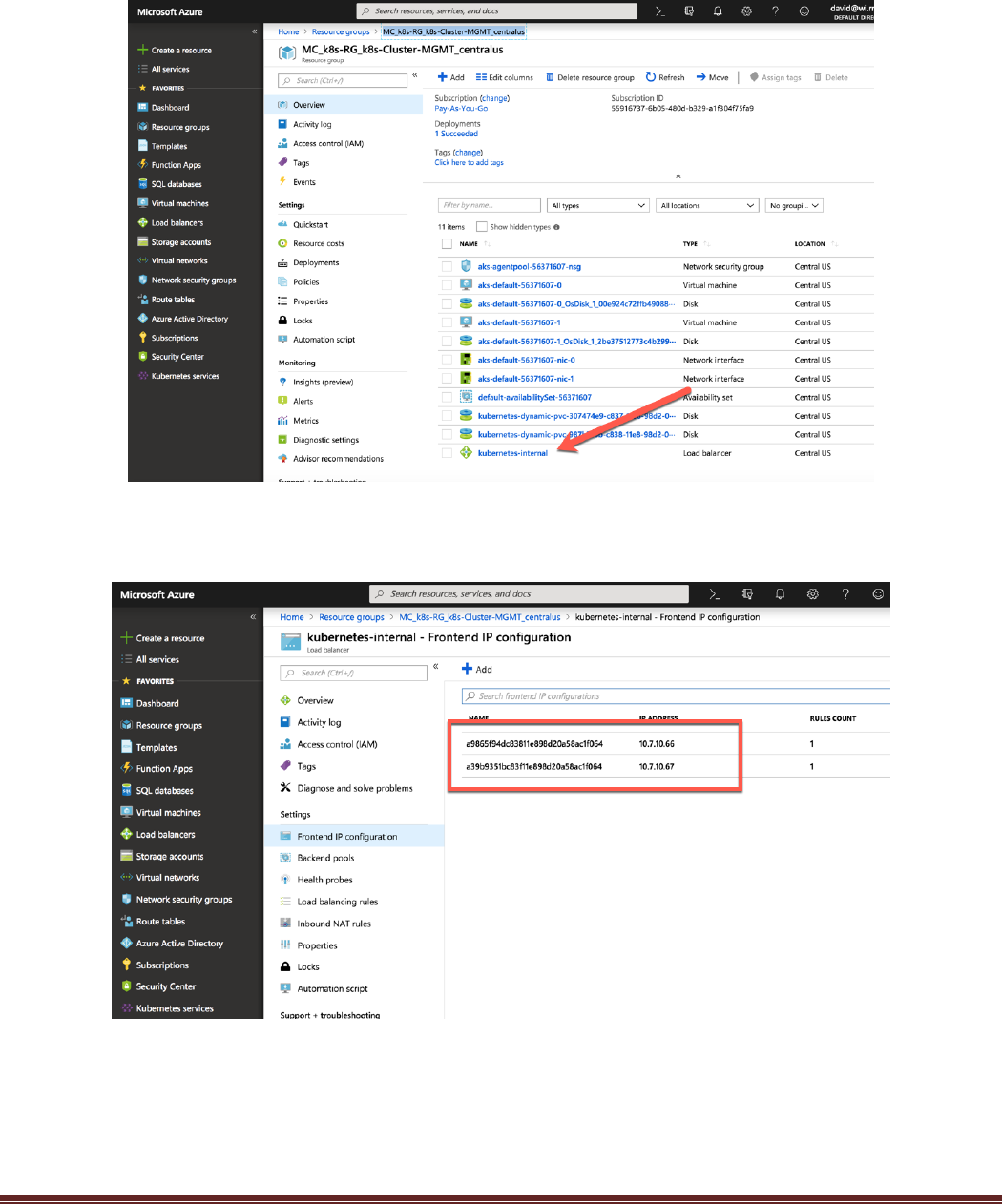Screen dimensions: 1002x1204
Task: Open kubernetes-internal load balancer link
Action: 512,453
